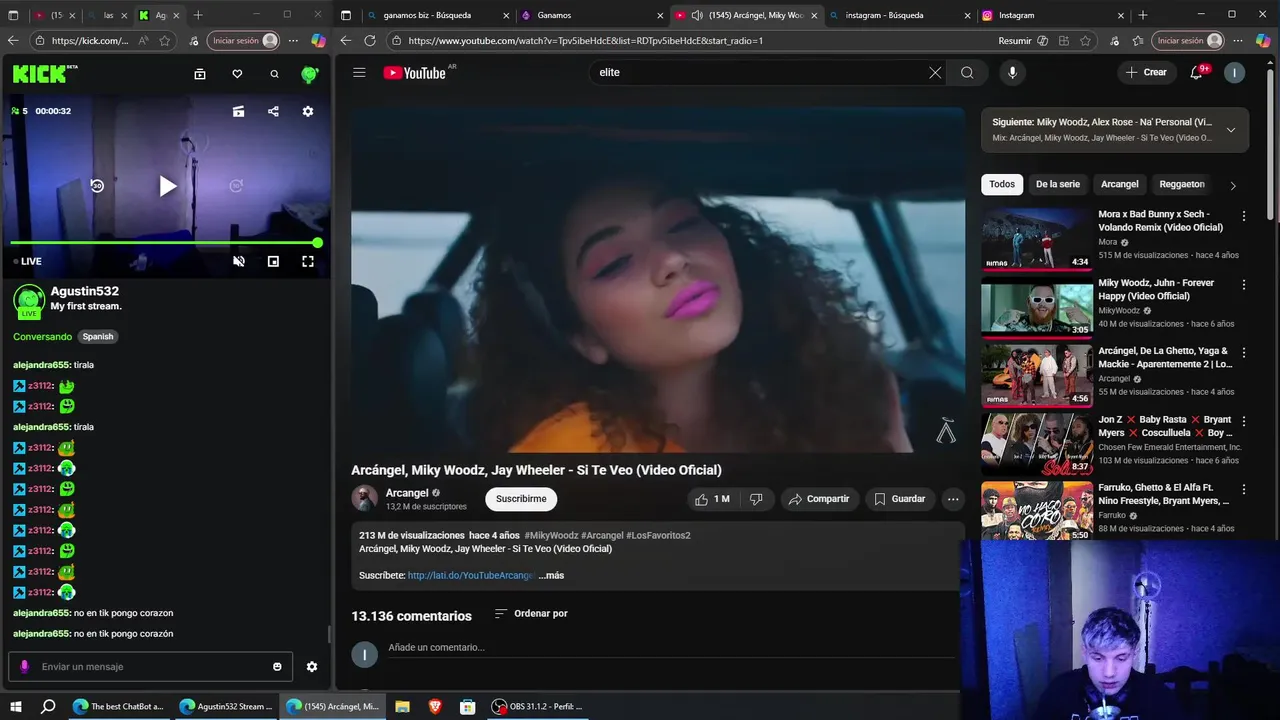Open the emoji picker in Kick chat

pos(277,667)
